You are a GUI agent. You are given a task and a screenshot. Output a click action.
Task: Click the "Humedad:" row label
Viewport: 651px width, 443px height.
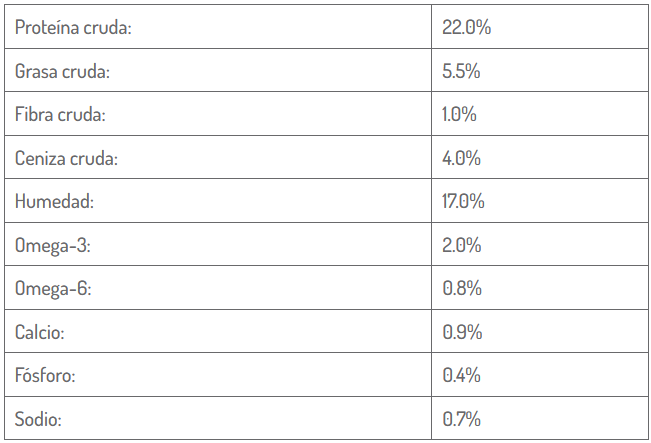coord(54,202)
